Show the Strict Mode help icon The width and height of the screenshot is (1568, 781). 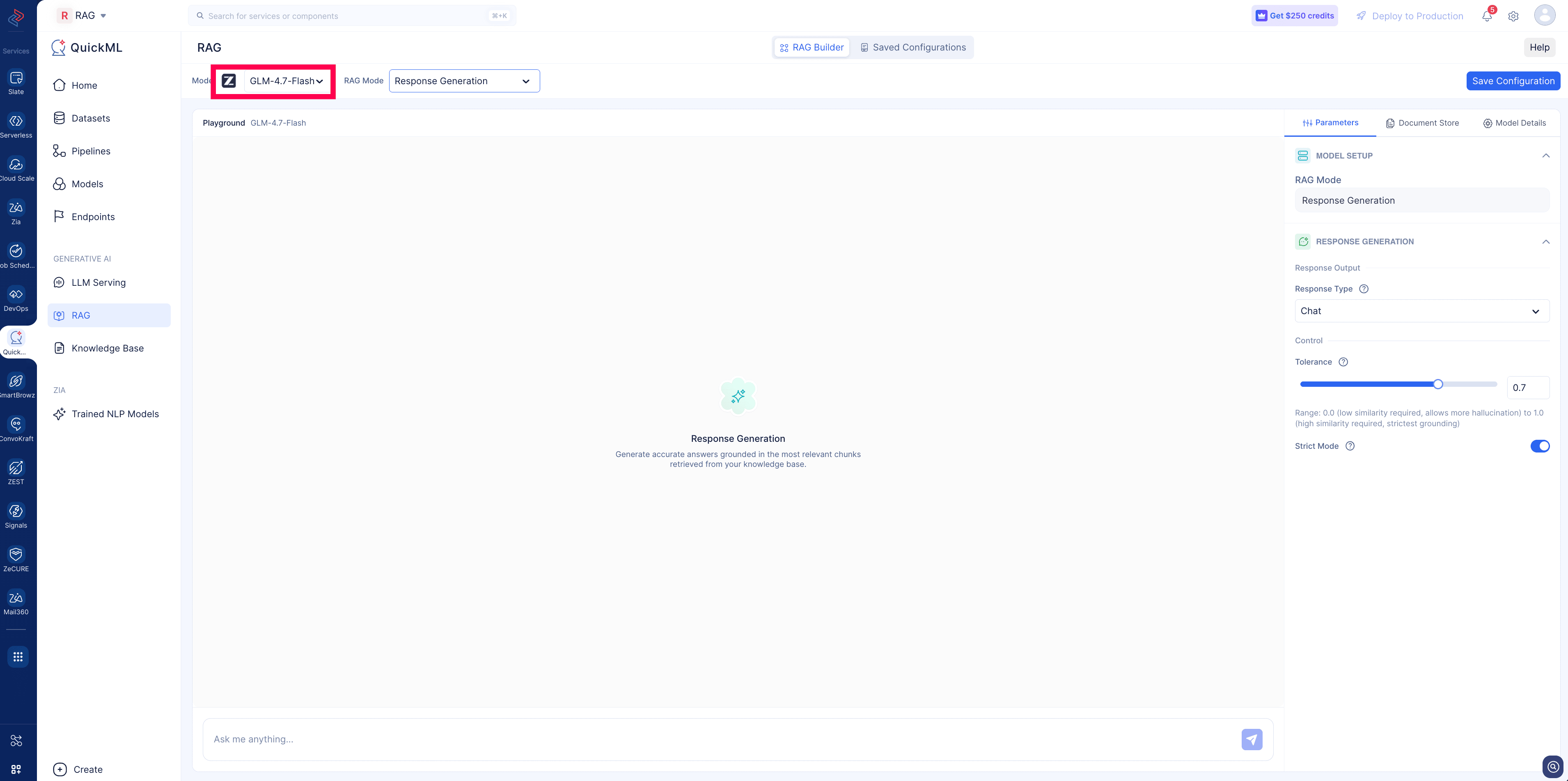1350,446
